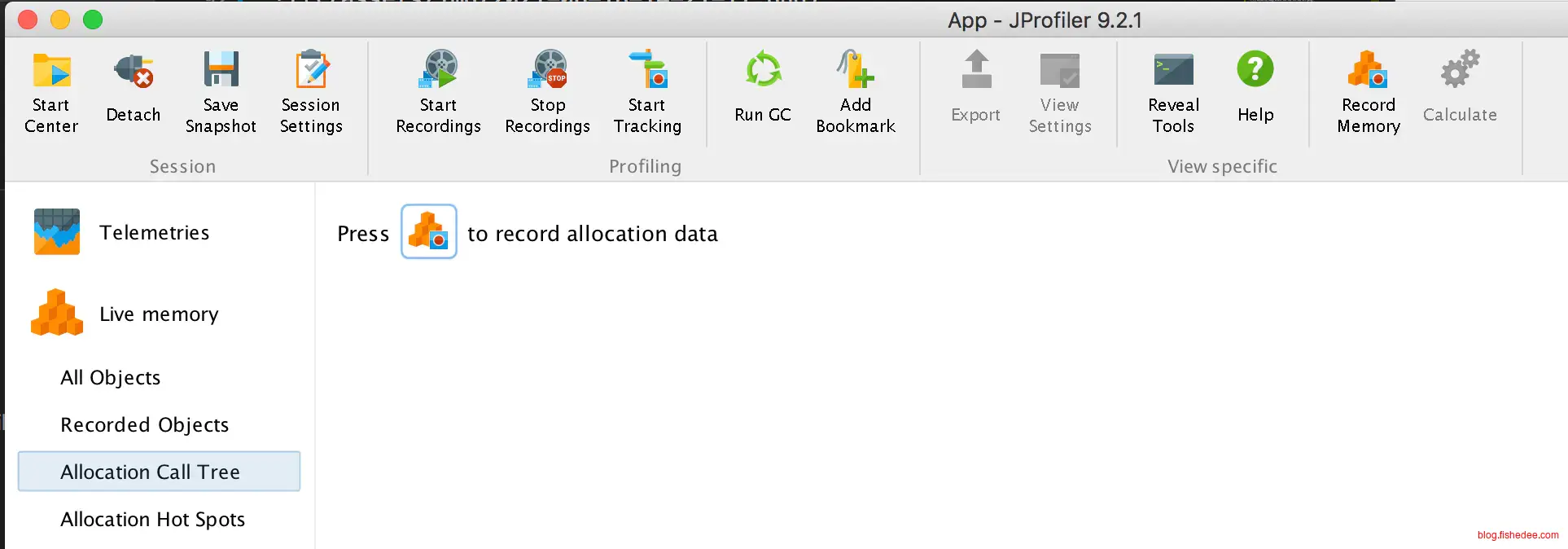The width and height of the screenshot is (1568, 549).
Task: Click the green Help question mark
Action: pos(1255,70)
